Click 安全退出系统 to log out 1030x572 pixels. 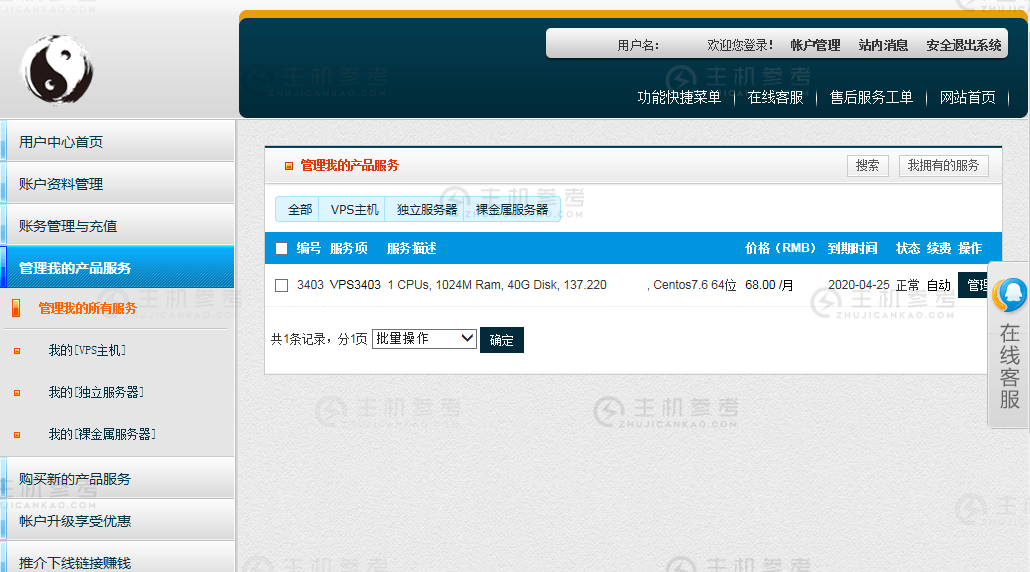click(x=963, y=45)
